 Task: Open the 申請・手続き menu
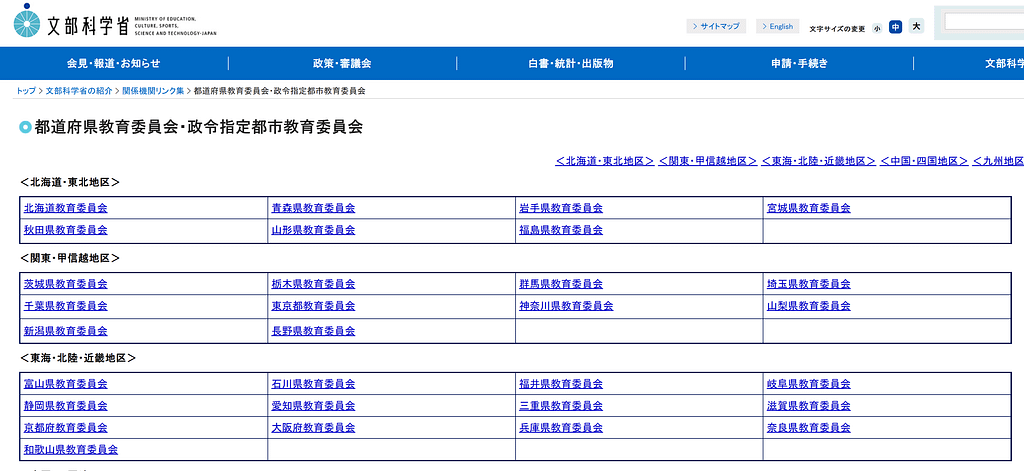pyautogui.click(x=799, y=63)
